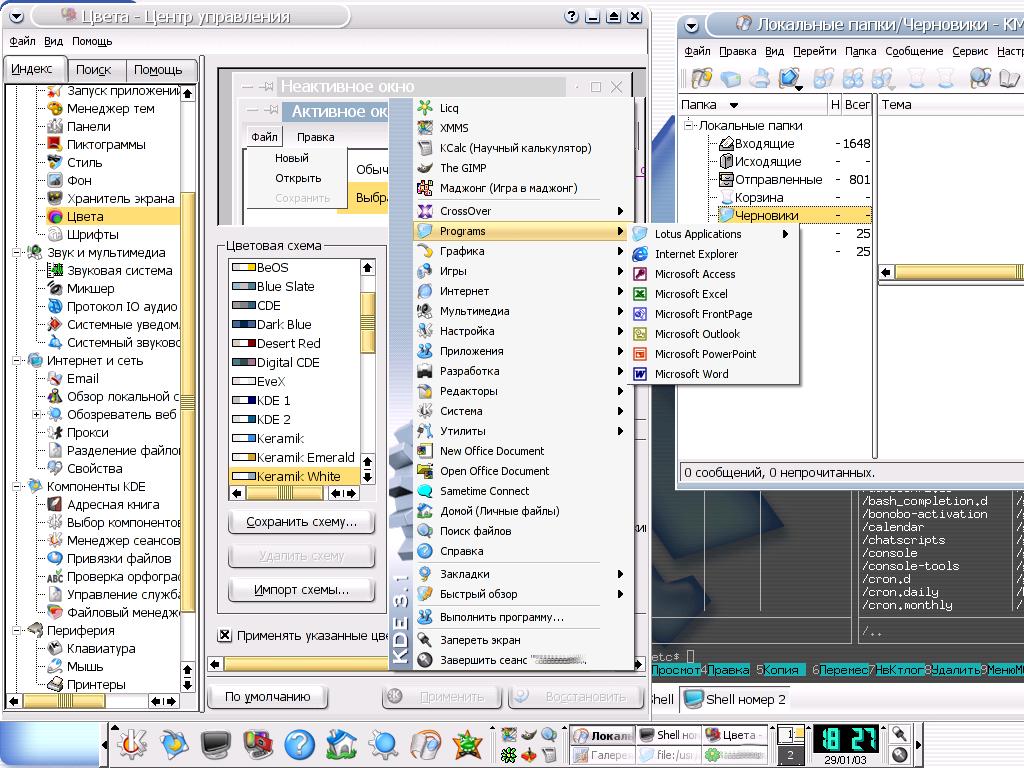Click the KMail new message toolbar icon
This screenshot has width=1024, height=768.
(702, 78)
